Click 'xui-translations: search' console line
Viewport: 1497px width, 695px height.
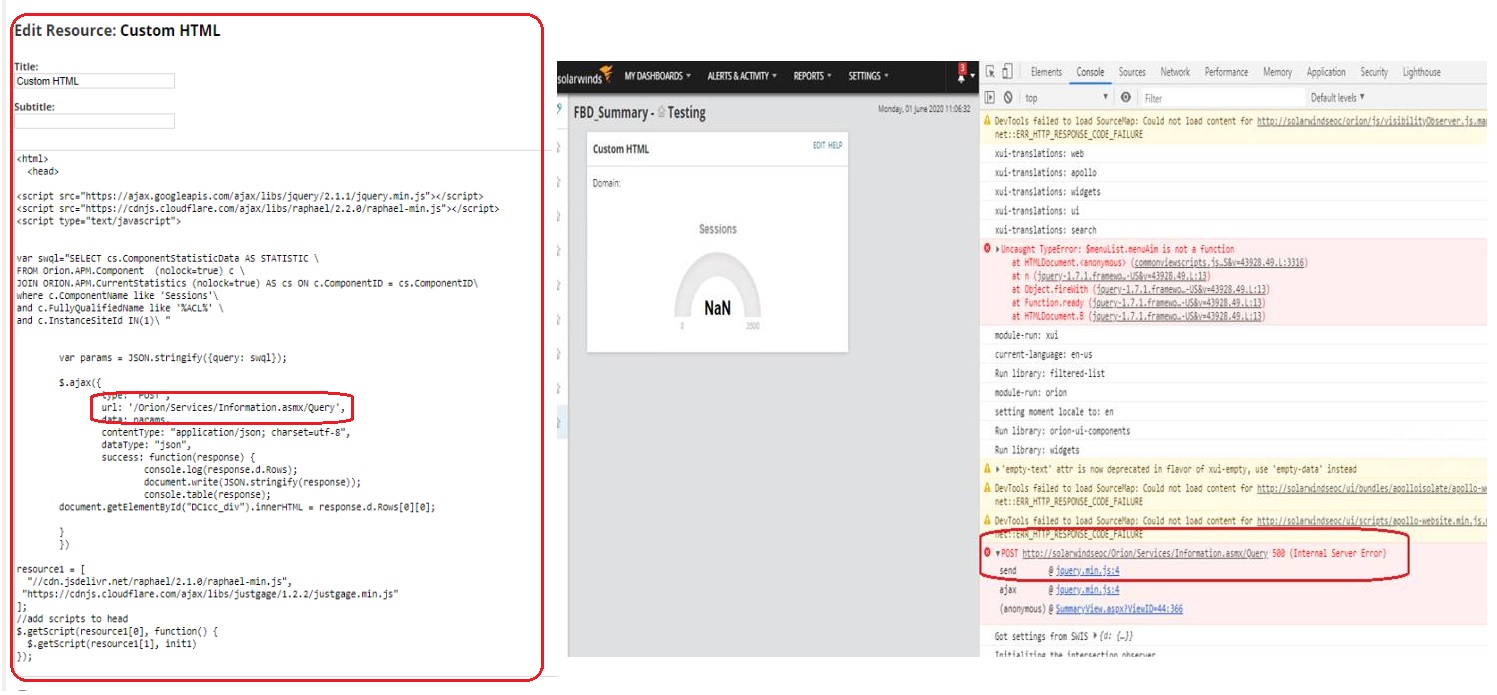pos(1045,230)
